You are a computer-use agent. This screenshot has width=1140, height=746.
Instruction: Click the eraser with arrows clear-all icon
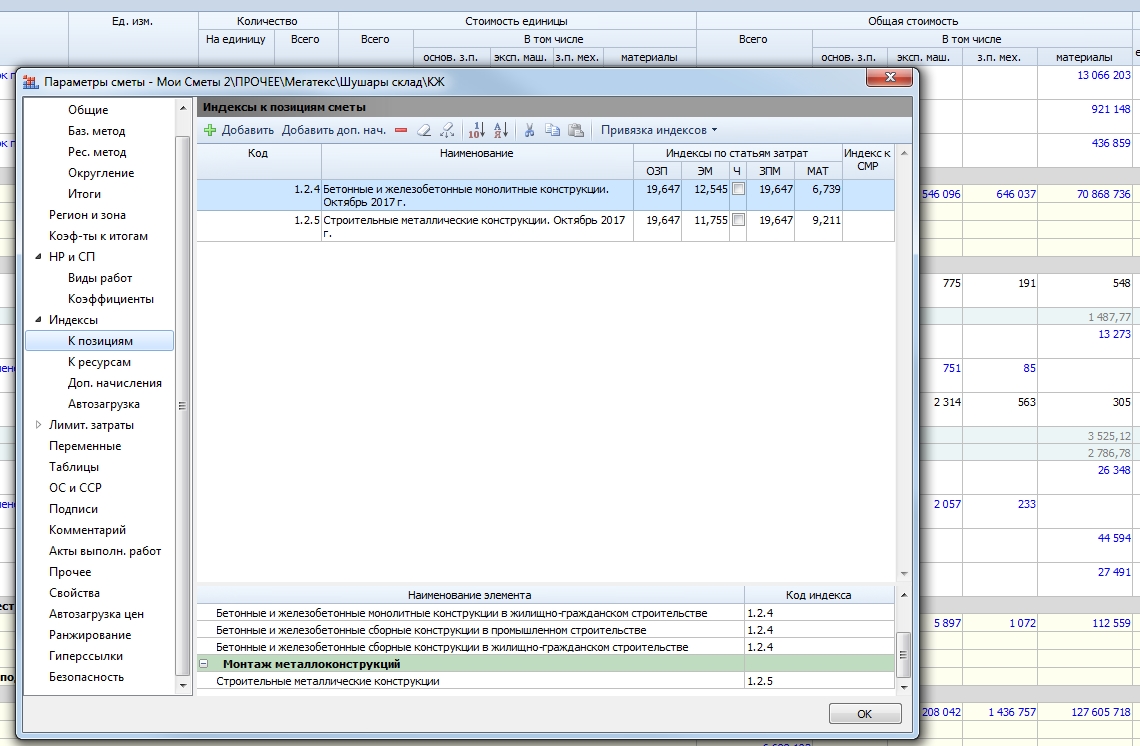(447, 130)
